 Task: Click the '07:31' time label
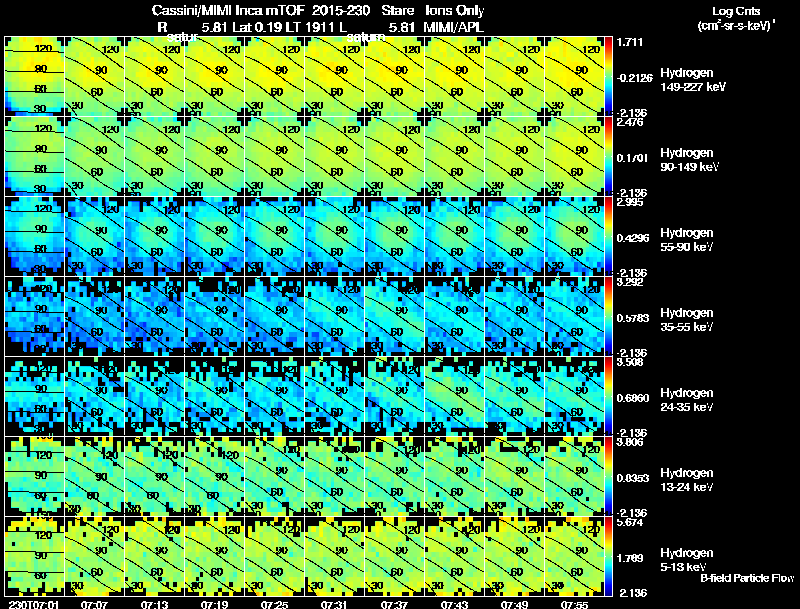[334, 604]
